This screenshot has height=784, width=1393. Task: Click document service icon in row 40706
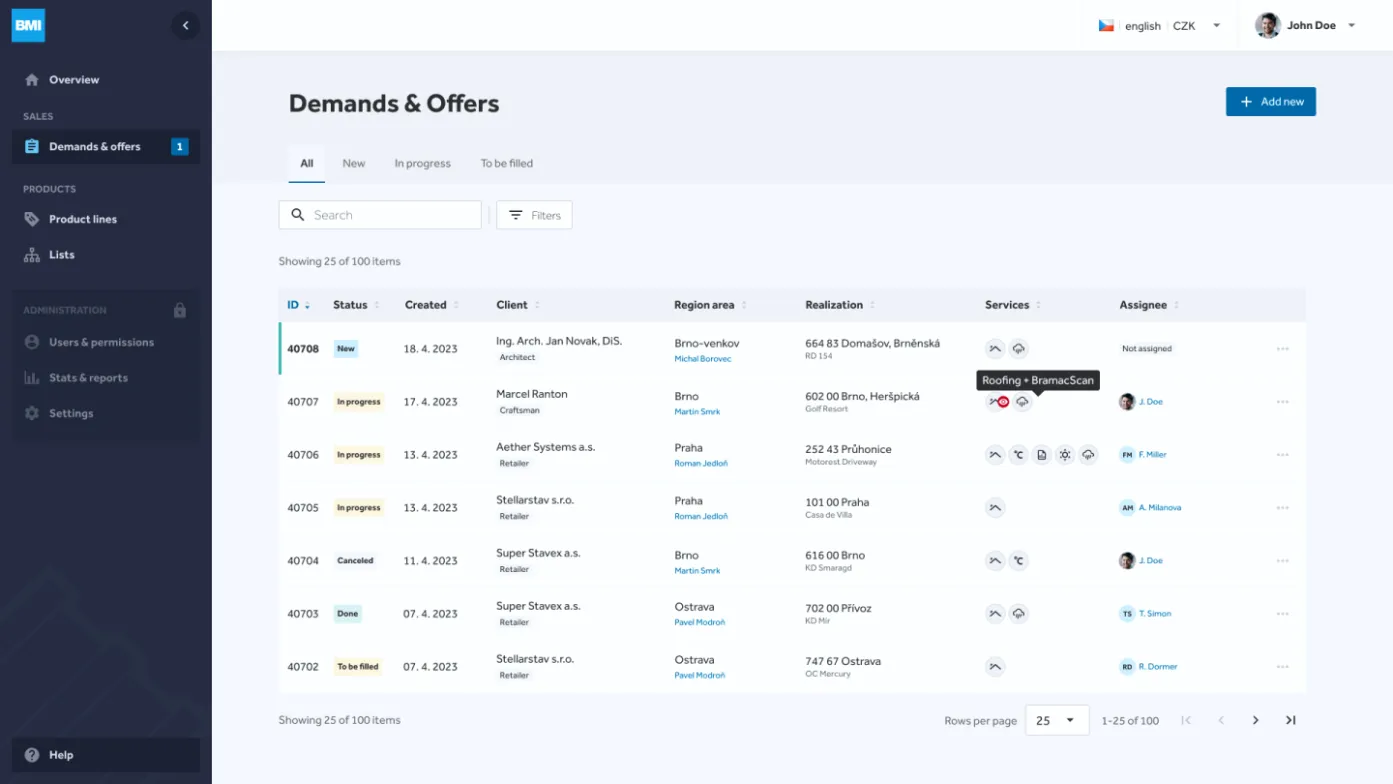[1041, 455]
